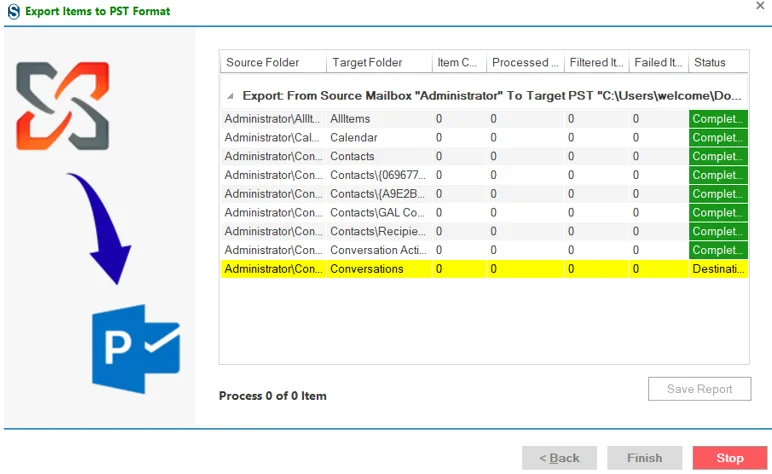Select the AllItems row
Image resolution: width=772 pixels, height=474 pixels.
point(484,119)
